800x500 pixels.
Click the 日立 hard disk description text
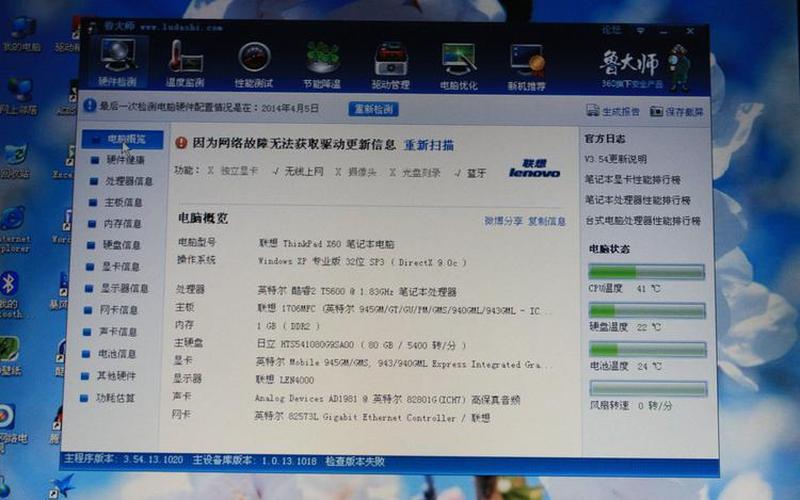pos(361,345)
